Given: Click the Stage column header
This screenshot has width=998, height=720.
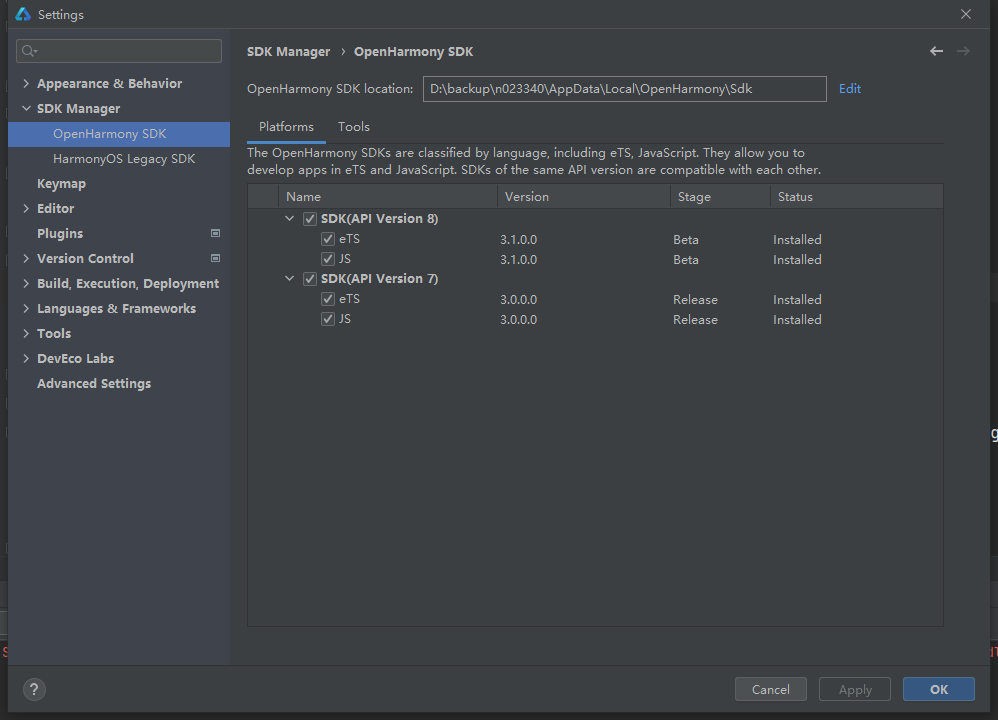Looking at the screenshot, I should click(720, 197).
